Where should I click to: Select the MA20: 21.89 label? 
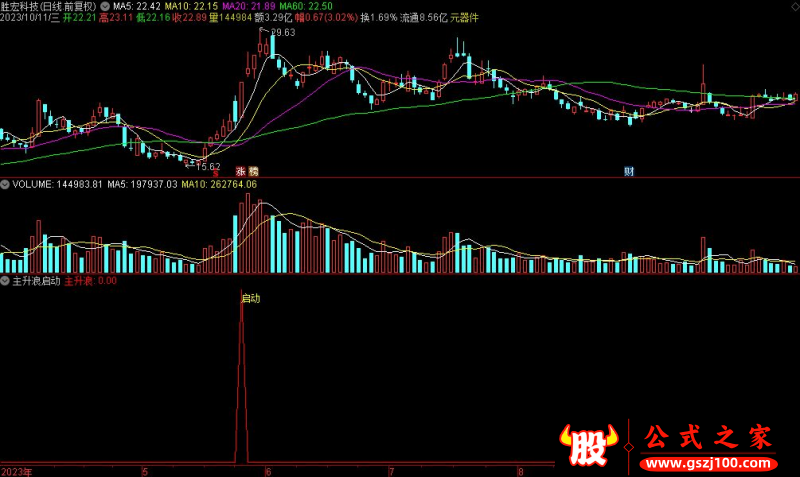(x=248, y=6)
